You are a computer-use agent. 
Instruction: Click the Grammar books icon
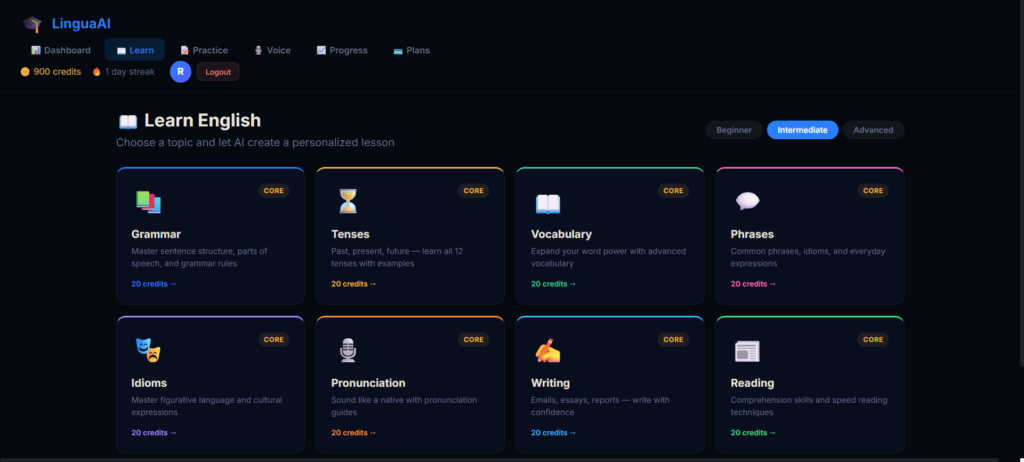148,202
